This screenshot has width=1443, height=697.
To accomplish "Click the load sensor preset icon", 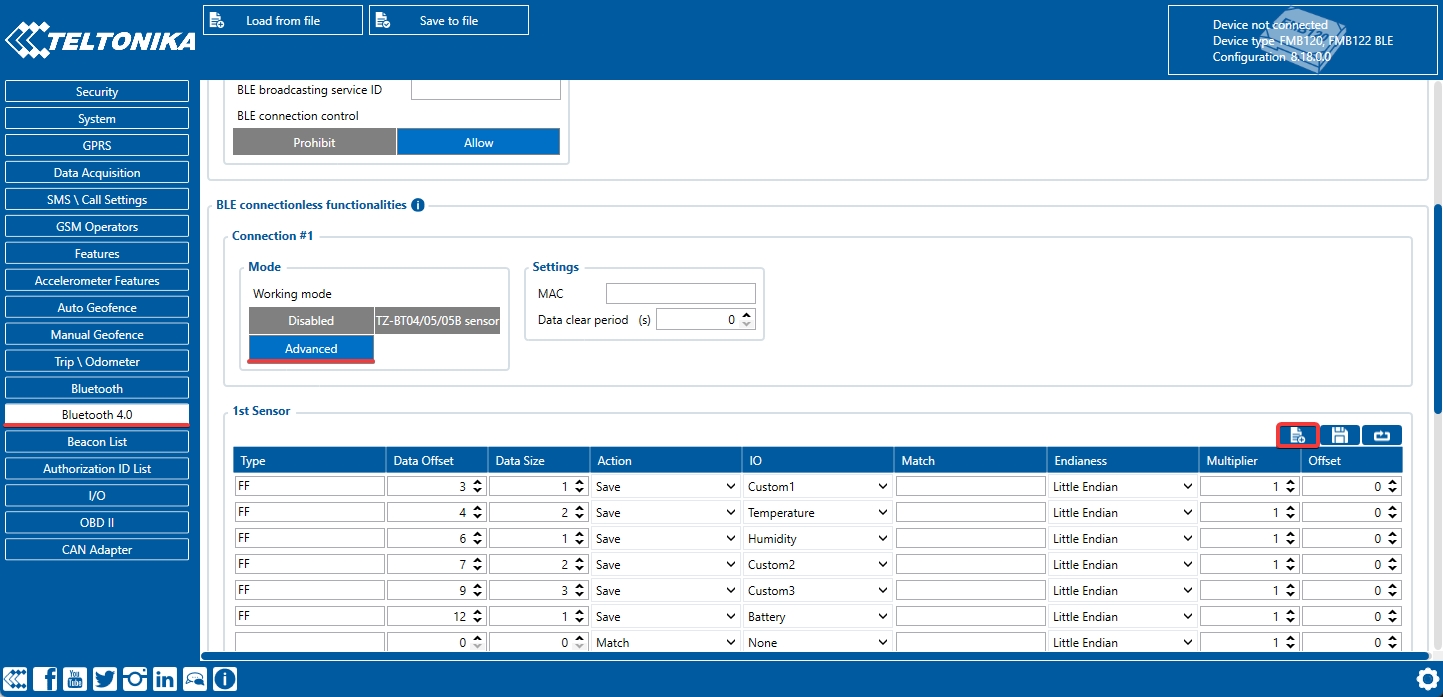I will (1298, 435).
